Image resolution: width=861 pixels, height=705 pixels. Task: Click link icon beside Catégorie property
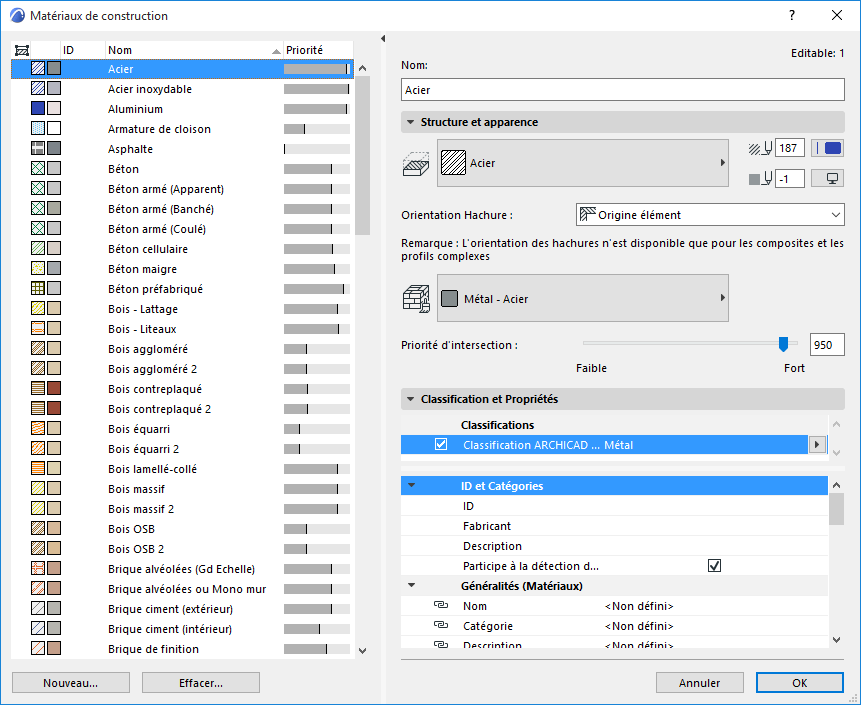click(441, 625)
